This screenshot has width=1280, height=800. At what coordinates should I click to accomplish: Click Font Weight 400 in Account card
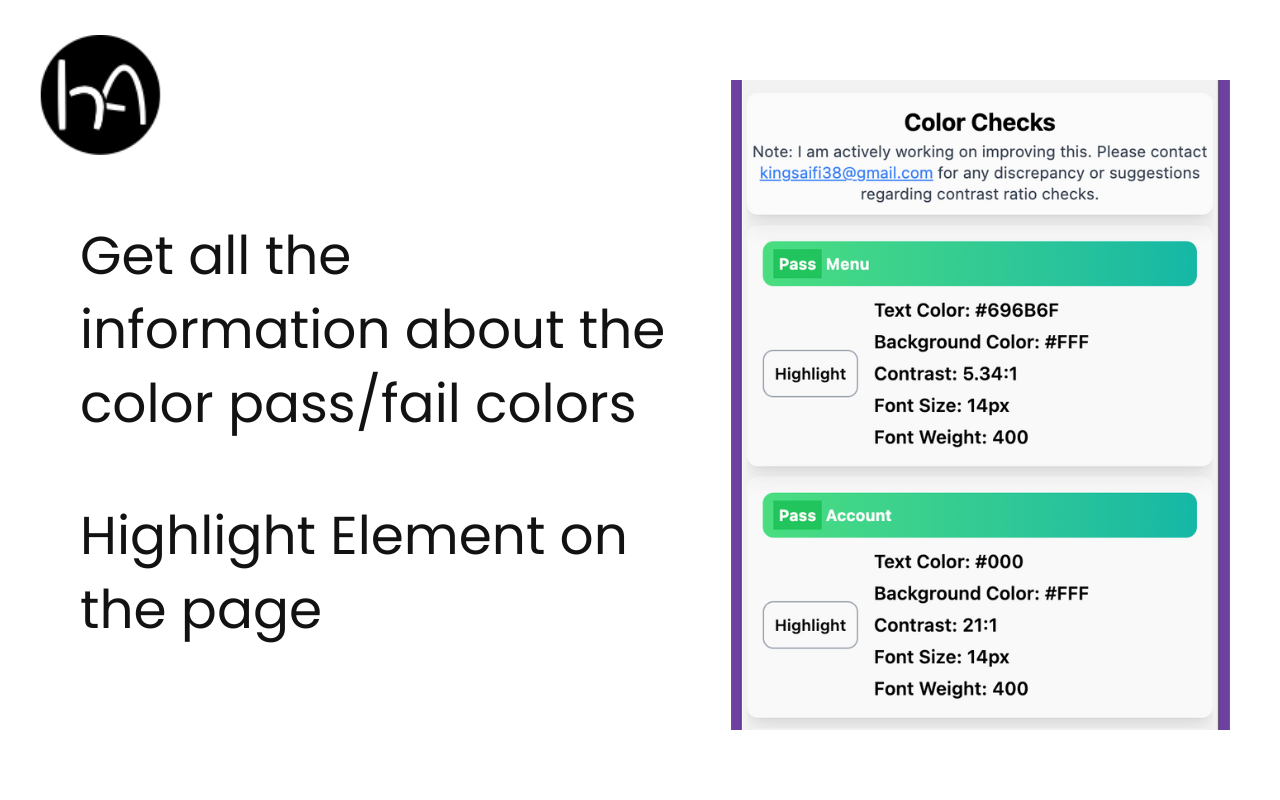951,688
